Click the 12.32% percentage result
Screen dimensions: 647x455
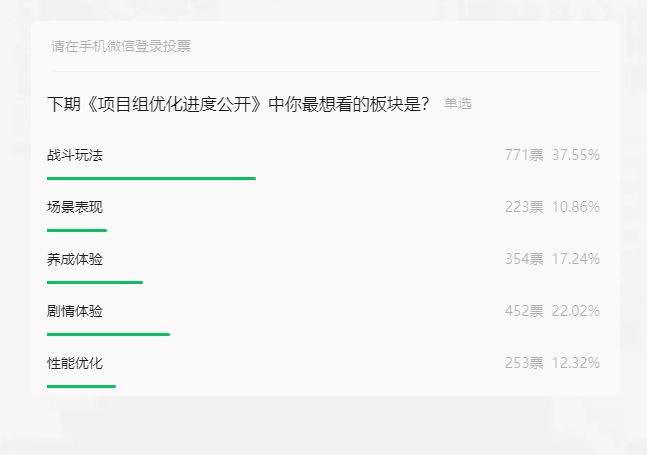[x=576, y=363]
